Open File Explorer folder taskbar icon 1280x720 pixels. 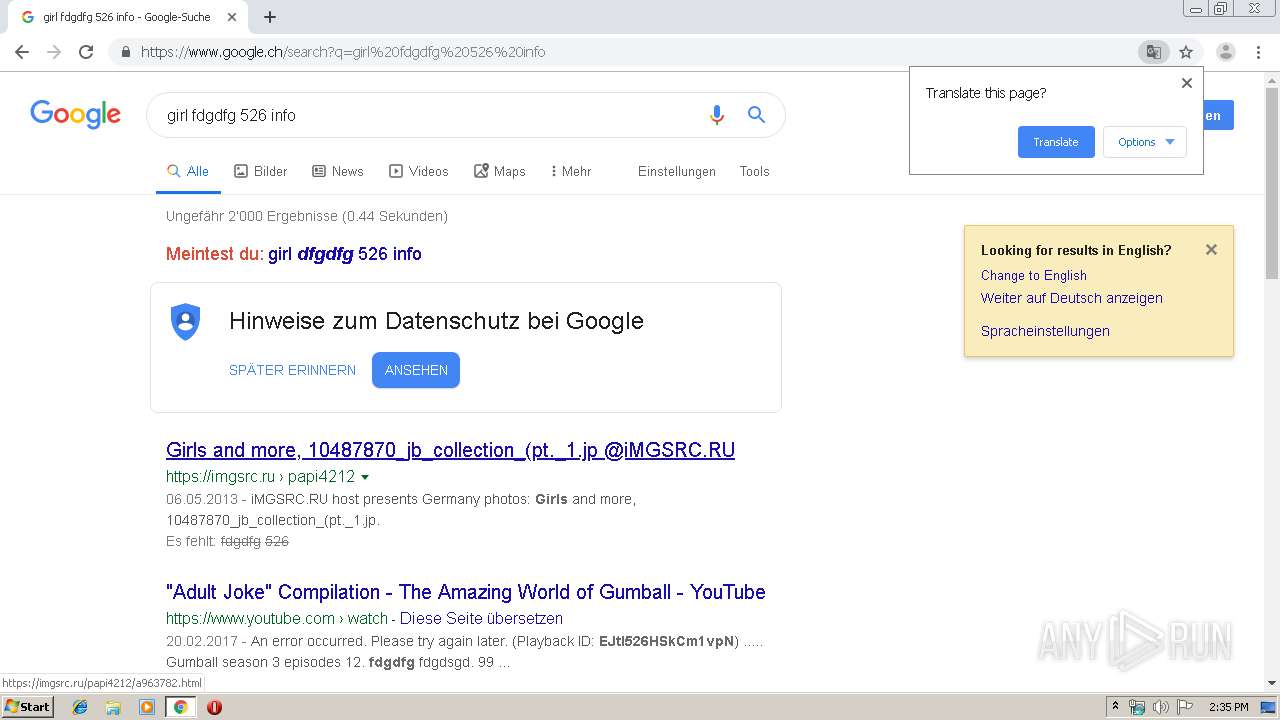(113, 707)
